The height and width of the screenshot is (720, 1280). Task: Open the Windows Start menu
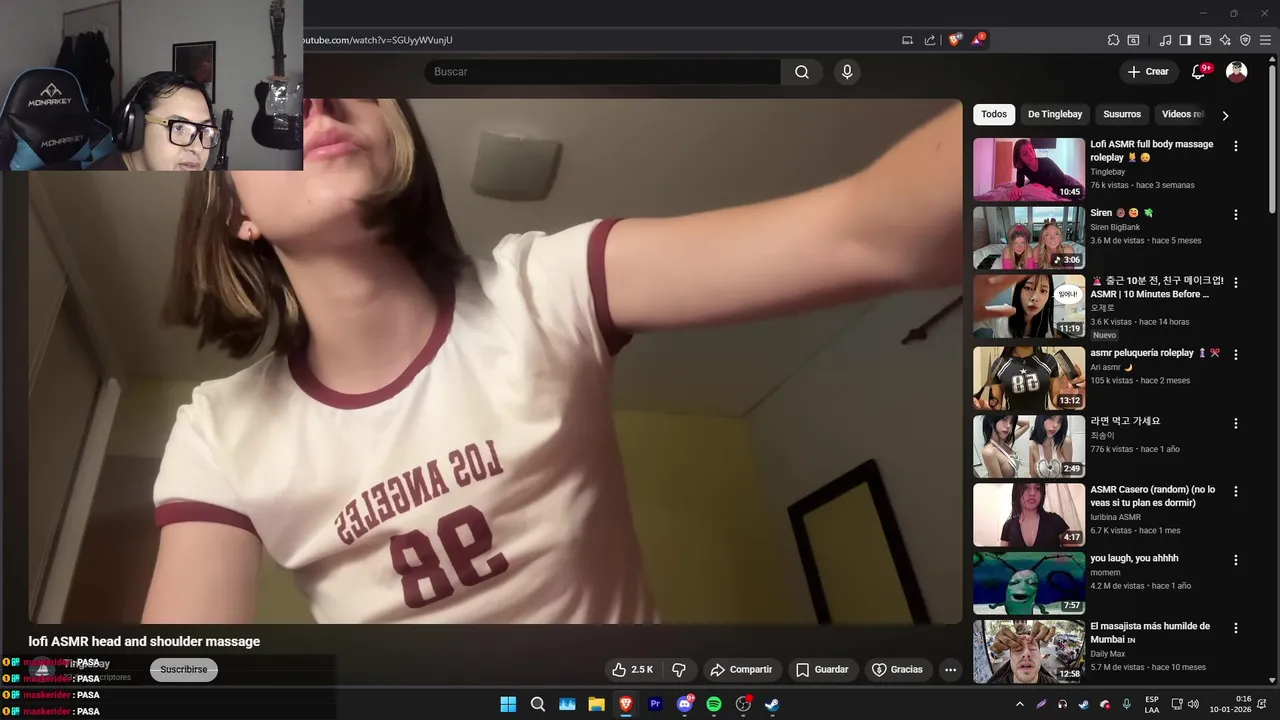pos(508,704)
